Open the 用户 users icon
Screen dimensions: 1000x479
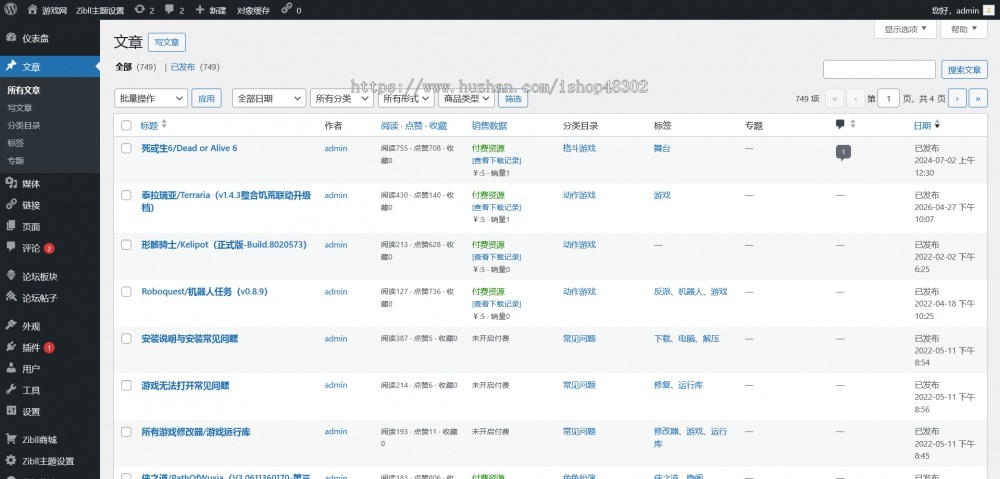point(11,368)
